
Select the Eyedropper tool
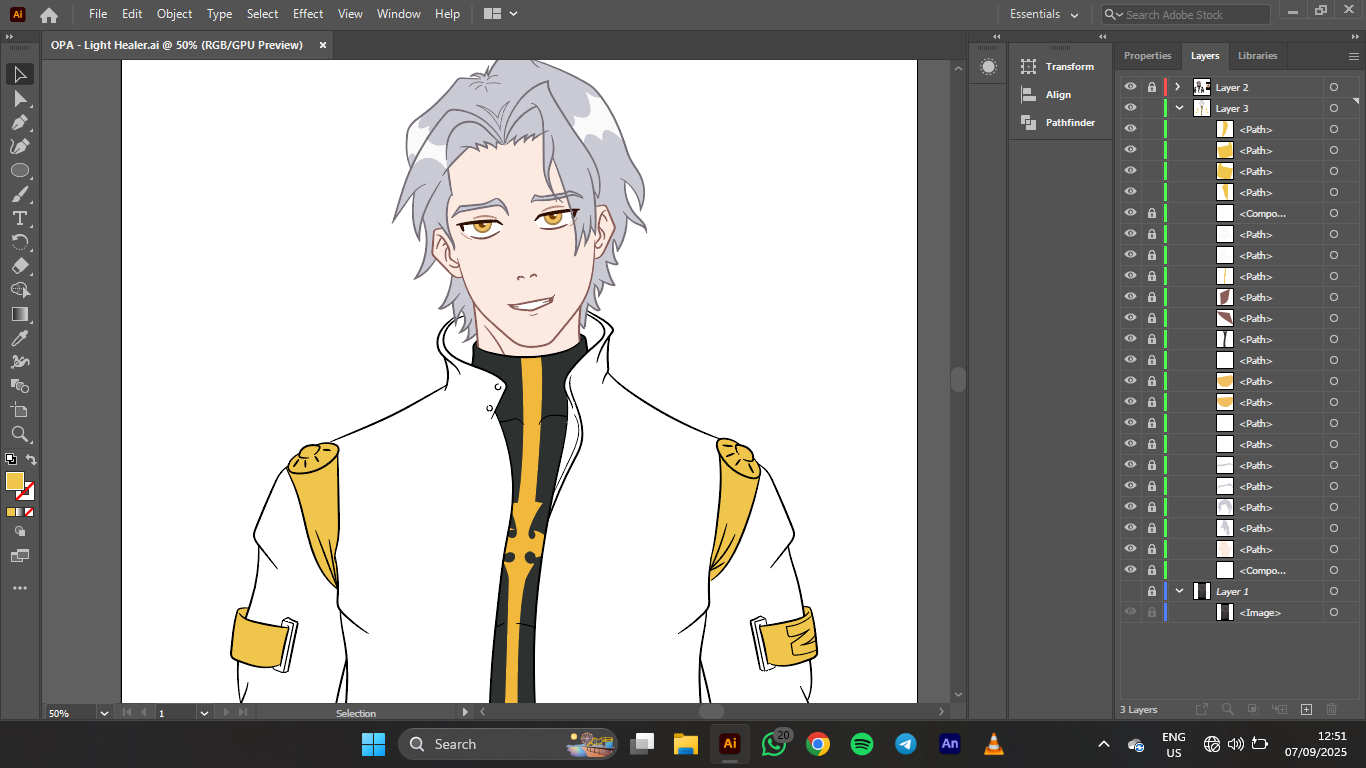(x=19, y=338)
